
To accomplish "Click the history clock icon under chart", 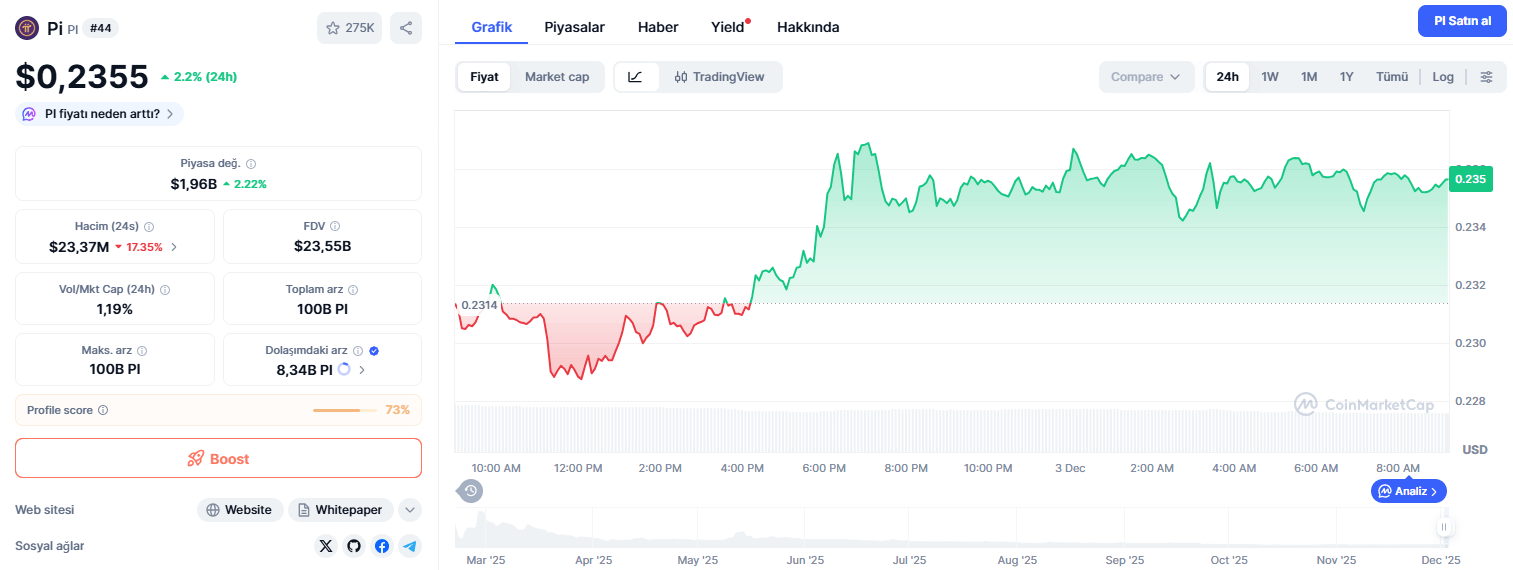I will click(472, 491).
